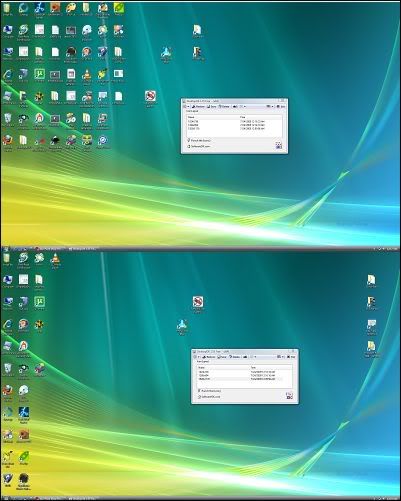The width and height of the screenshot is (401, 501).
Task: Select the µTorrent icon on the upper desktop
Action: pyautogui.click(x=39, y=74)
